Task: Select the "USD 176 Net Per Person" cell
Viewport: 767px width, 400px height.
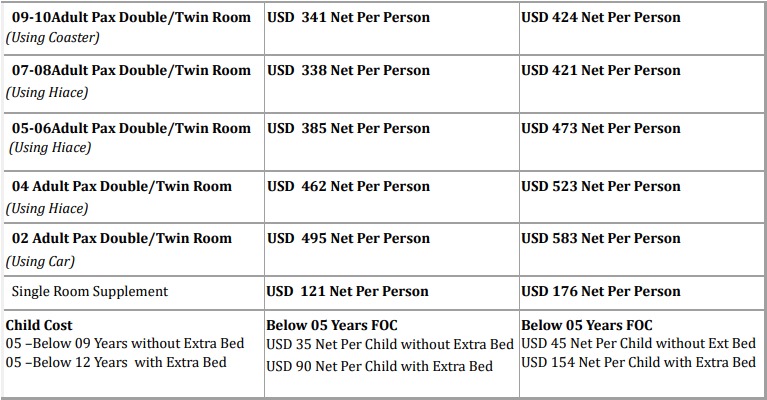Action: click(601, 292)
